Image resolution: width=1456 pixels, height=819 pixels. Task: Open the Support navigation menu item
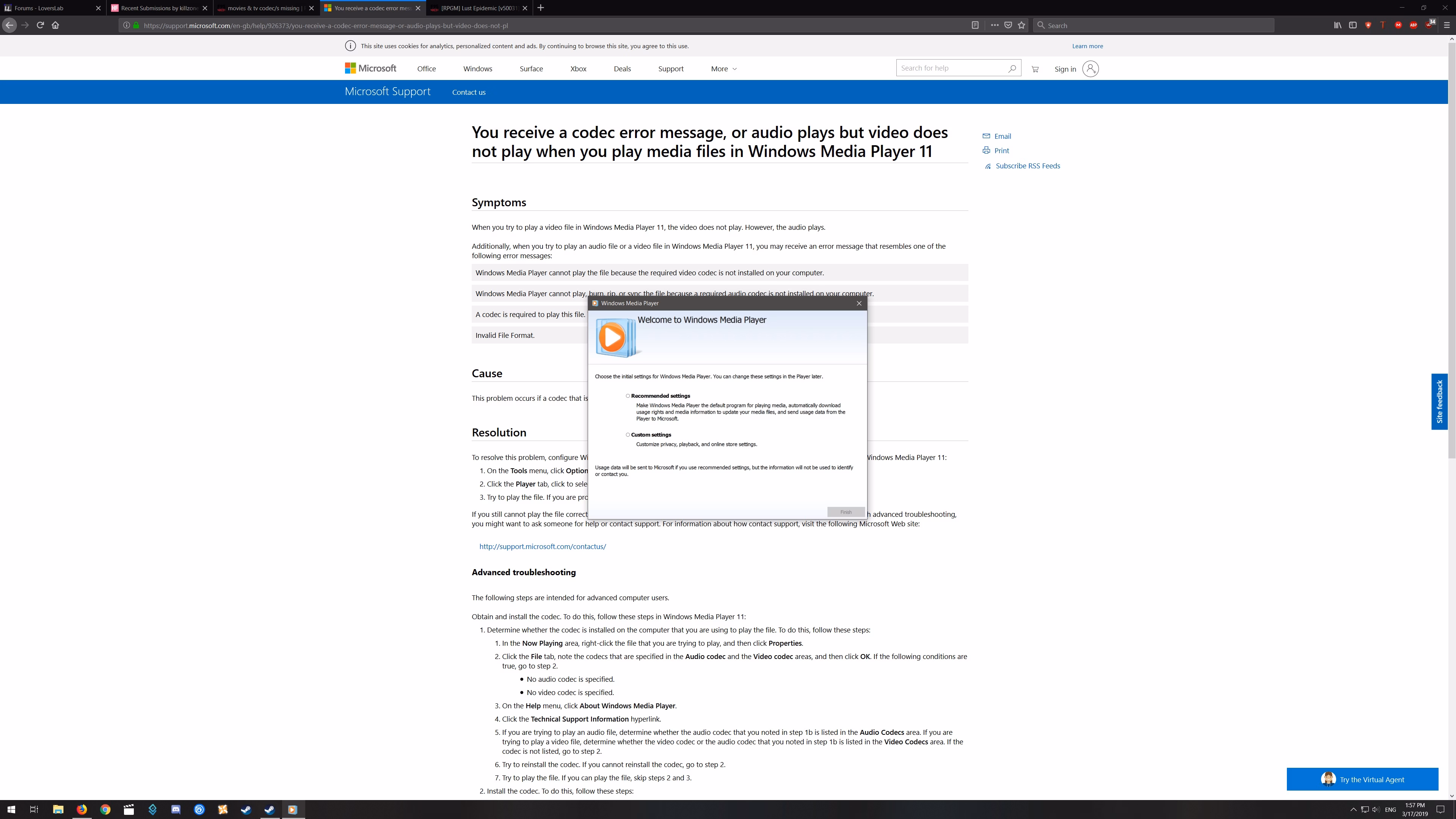[x=670, y=69]
